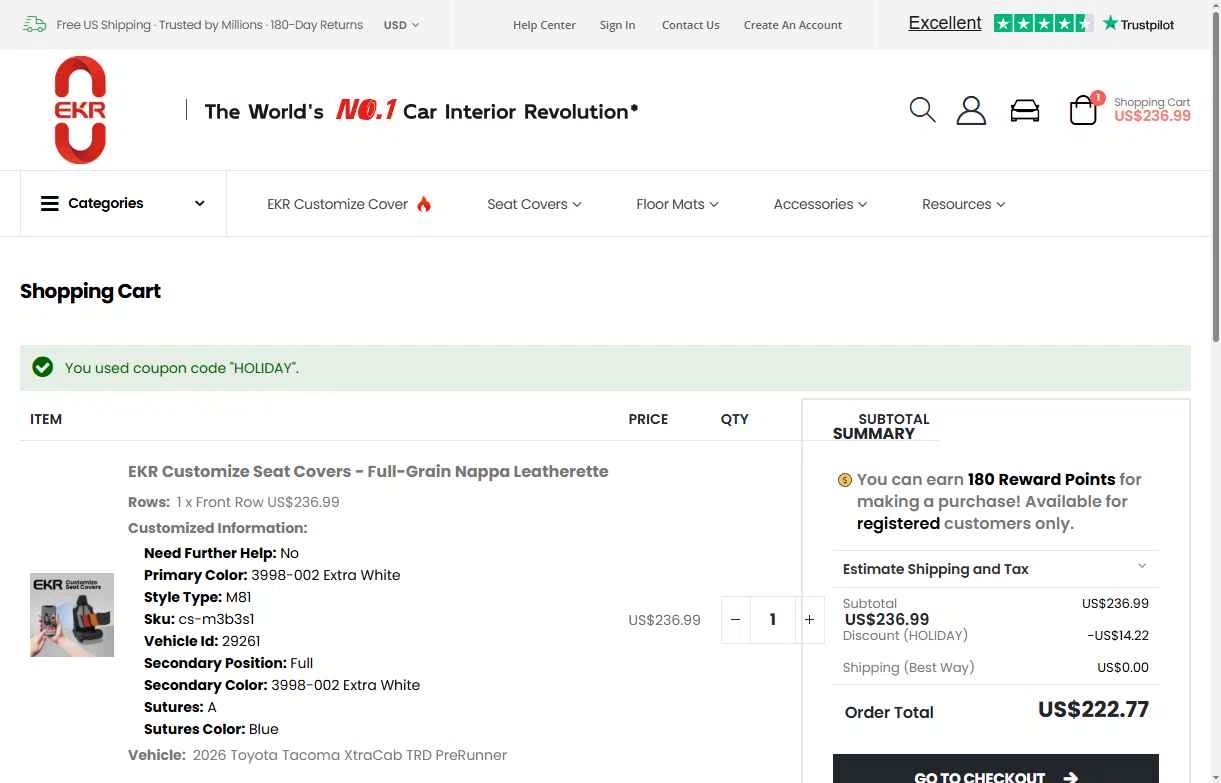The height and width of the screenshot is (783, 1221).
Task: Click the seat cover product thumbnail
Action: [x=72, y=615]
